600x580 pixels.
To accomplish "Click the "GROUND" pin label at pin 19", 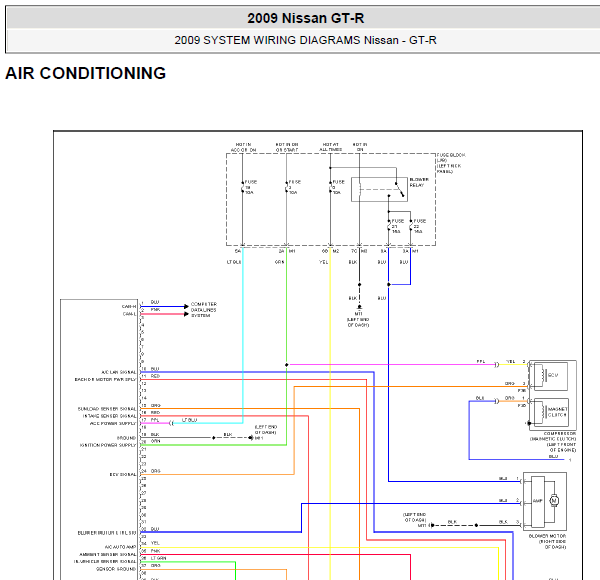I will click(x=126, y=438).
